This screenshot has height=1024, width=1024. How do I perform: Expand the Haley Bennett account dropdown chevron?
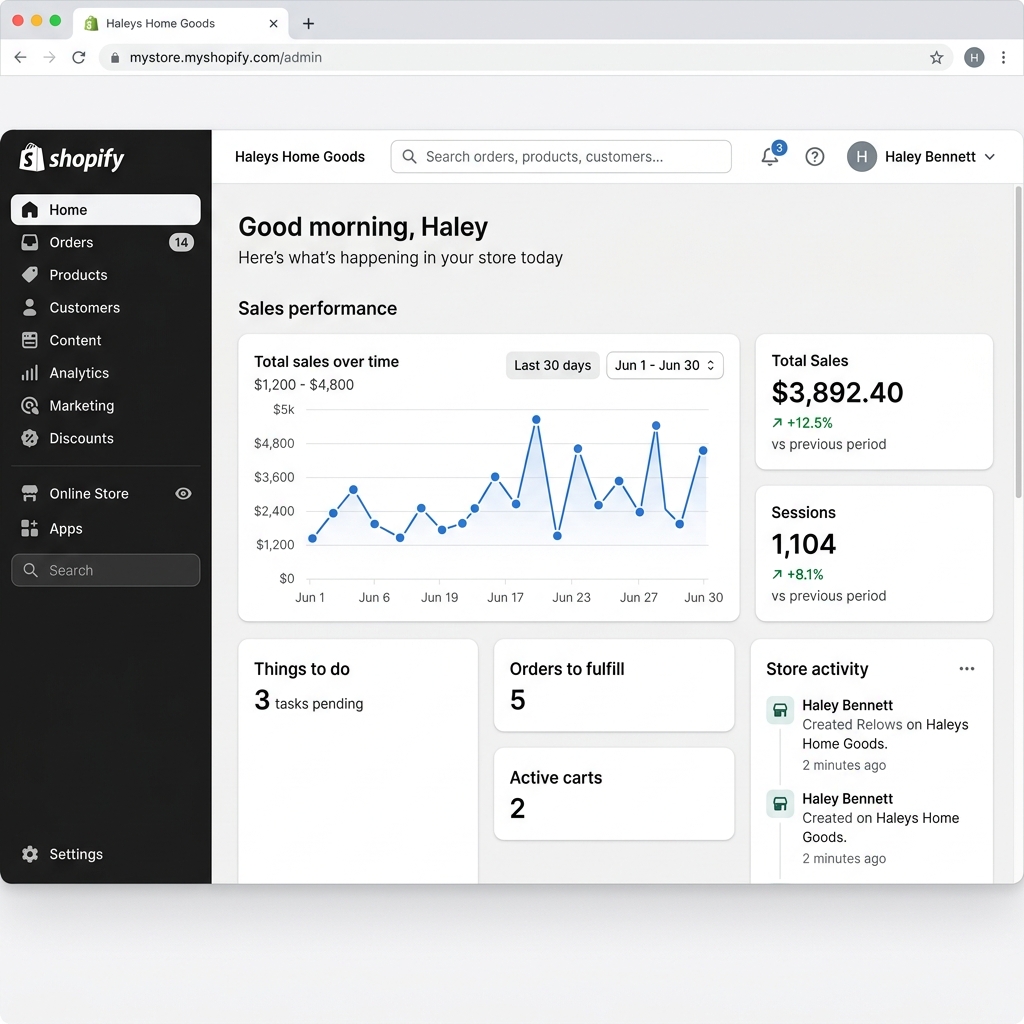[989, 157]
